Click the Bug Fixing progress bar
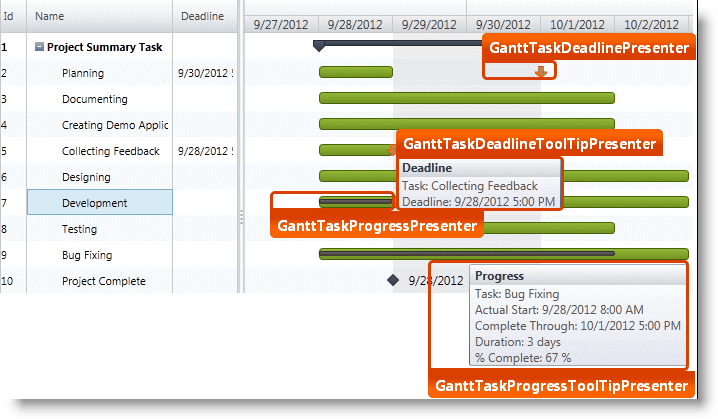718x419 pixels. click(x=465, y=254)
